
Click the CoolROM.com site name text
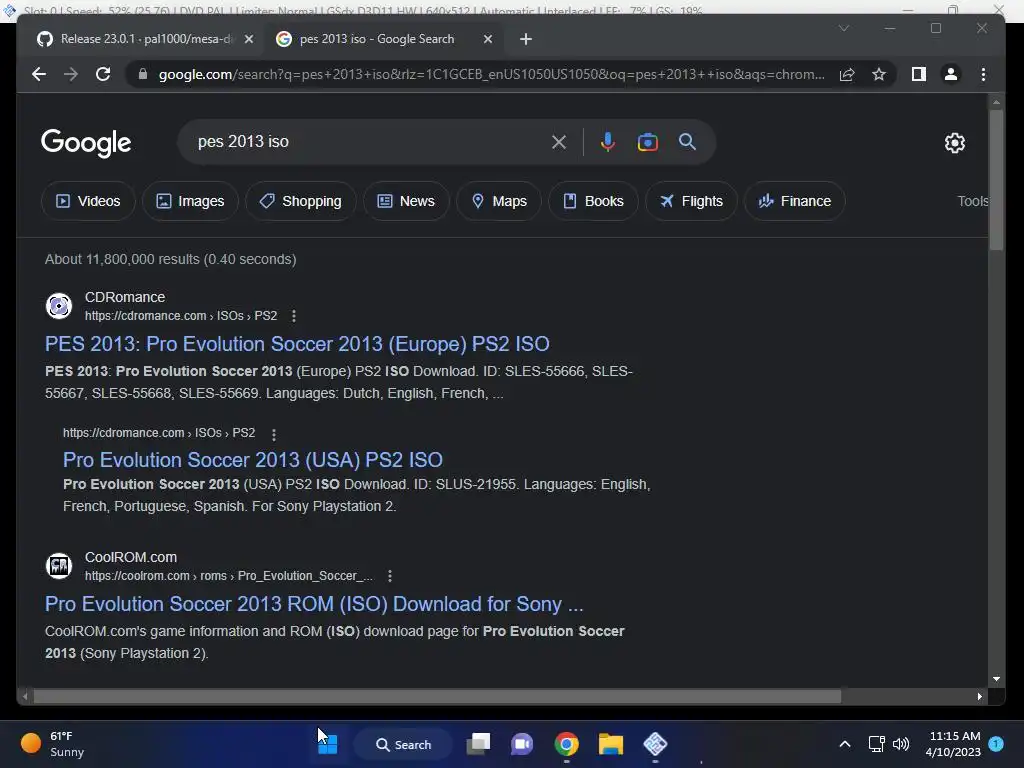click(x=131, y=557)
